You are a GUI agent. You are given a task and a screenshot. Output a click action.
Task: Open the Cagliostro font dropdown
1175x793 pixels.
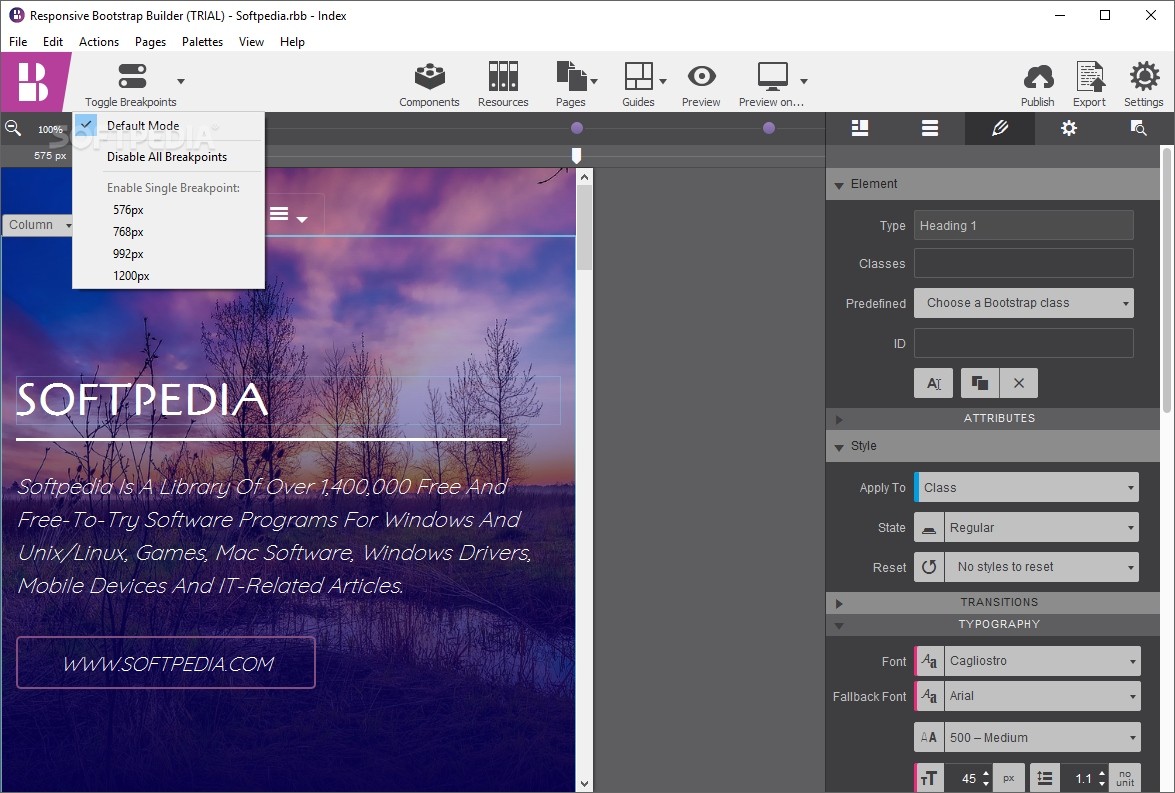coord(1042,661)
